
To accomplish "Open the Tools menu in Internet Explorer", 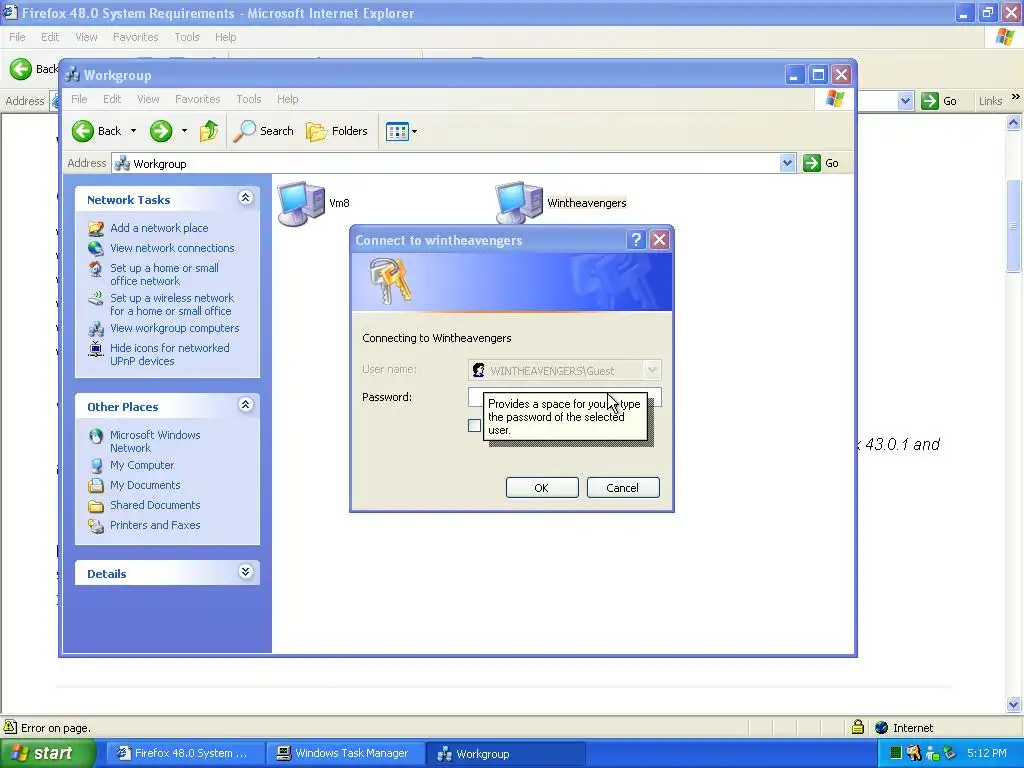I will (x=187, y=37).
